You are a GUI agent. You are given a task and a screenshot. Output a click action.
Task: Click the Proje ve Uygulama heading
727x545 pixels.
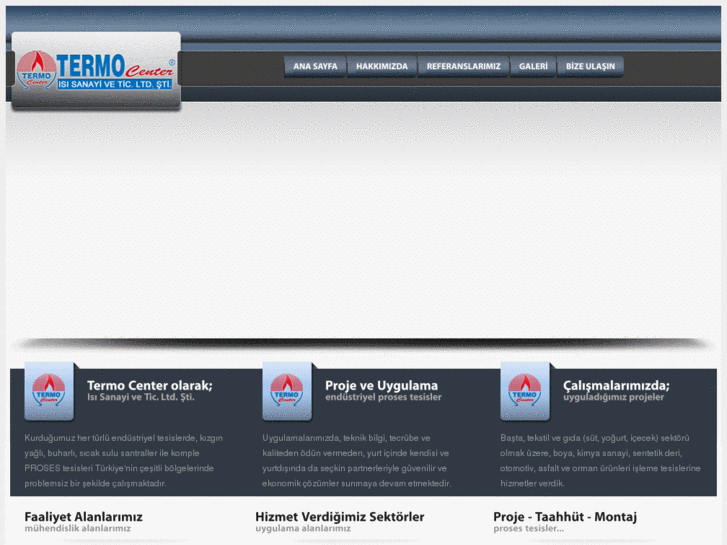click(x=381, y=385)
